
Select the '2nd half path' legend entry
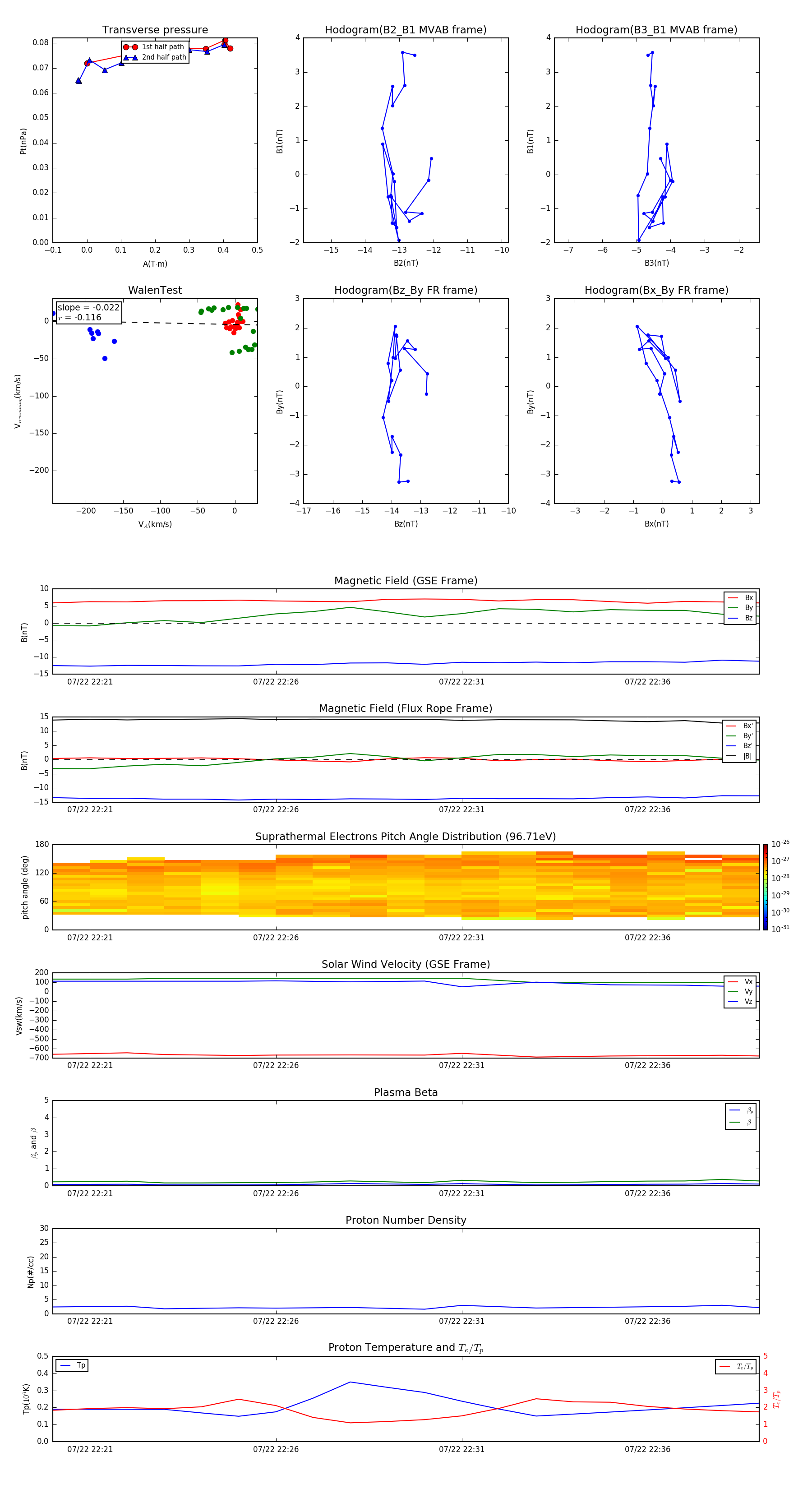point(154,57)
